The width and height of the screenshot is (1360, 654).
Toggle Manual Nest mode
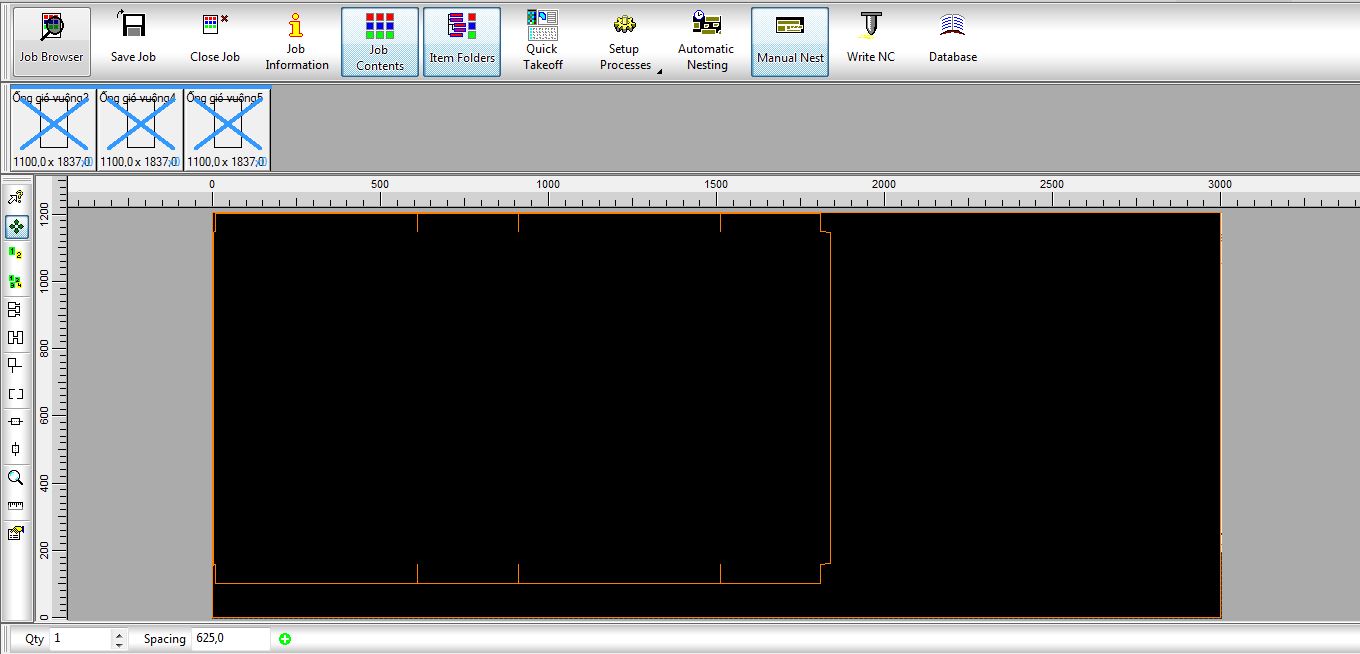pyautogui.click(x=790, y=41)
